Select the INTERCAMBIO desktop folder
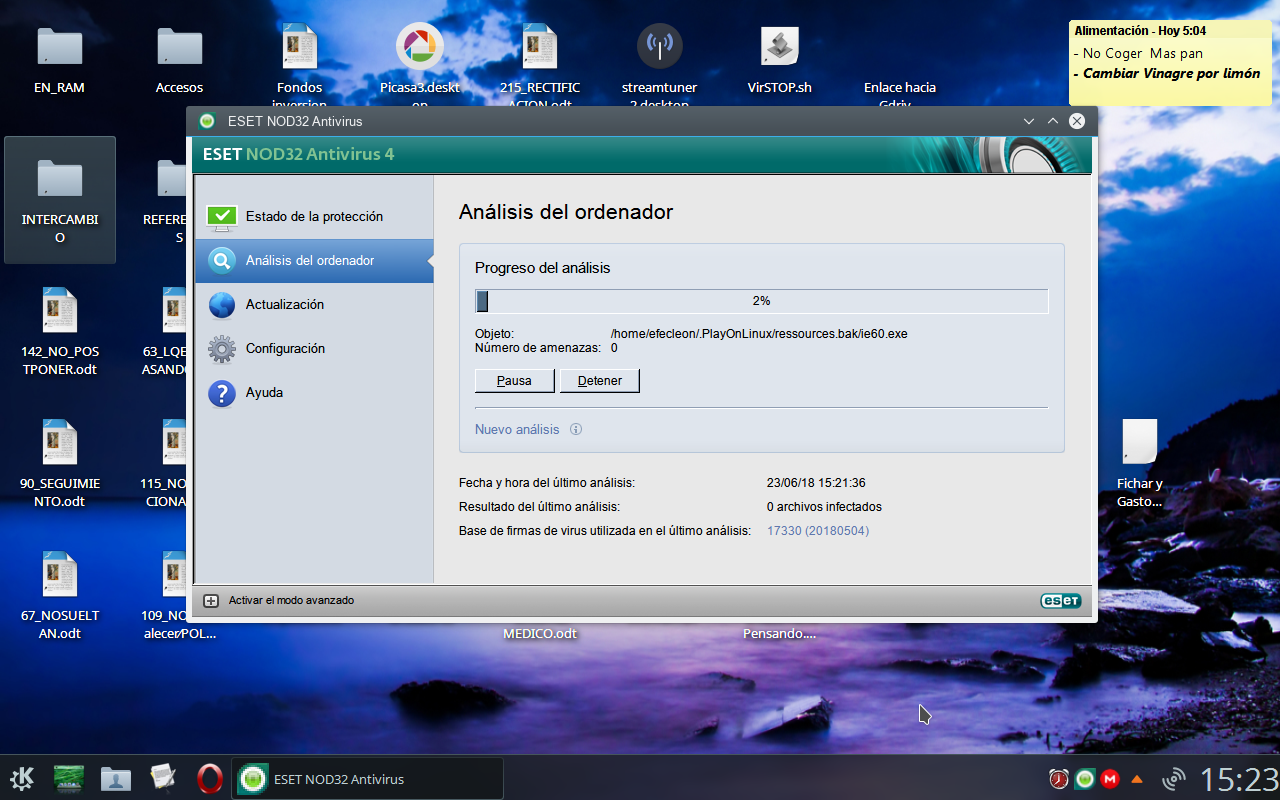This screenshot has width=1280, height=800. click(60, 200)
